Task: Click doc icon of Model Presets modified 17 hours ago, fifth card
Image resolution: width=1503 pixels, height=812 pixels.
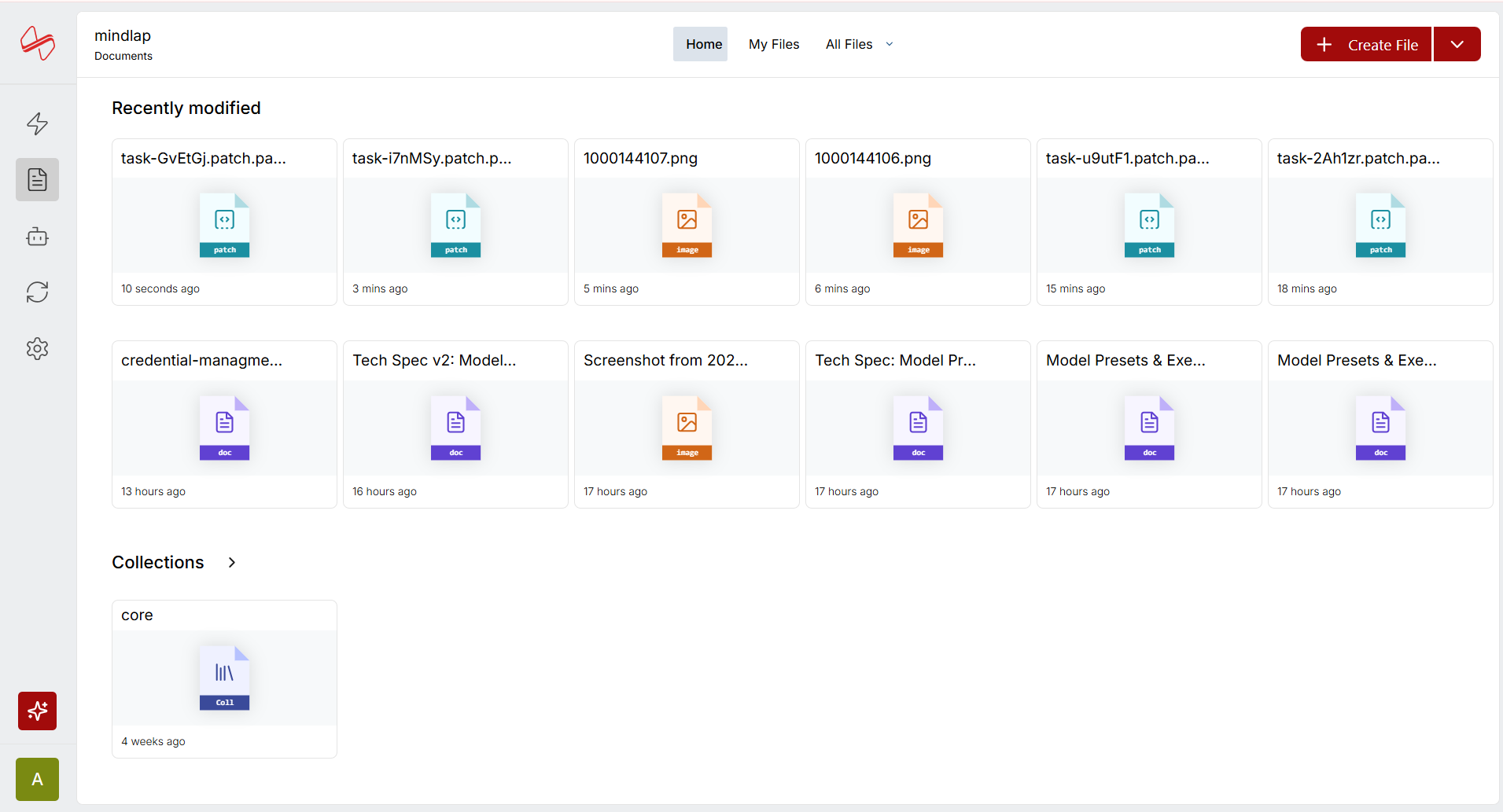Action: pos(1149,428)
